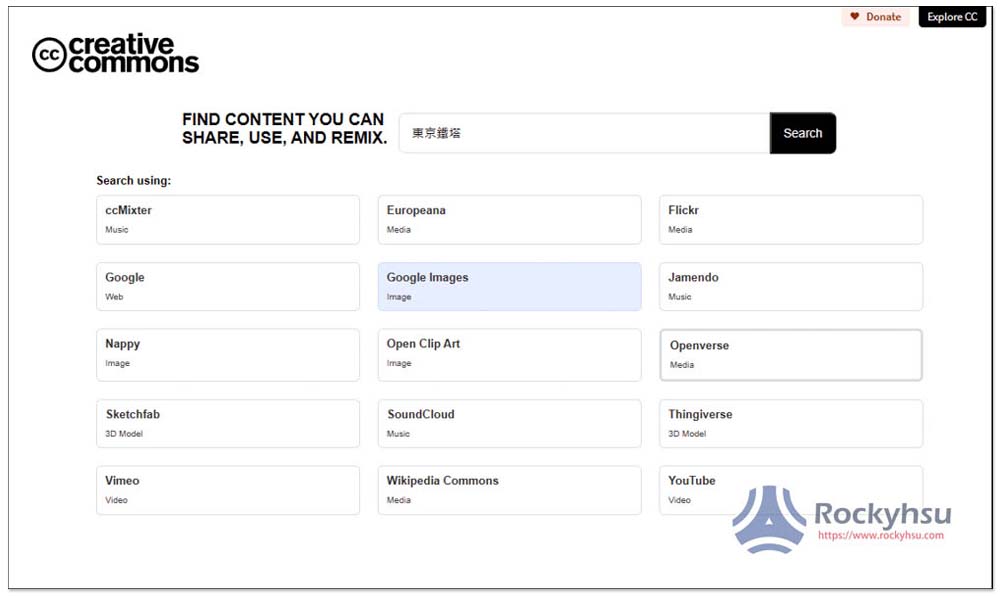Deselect the highlighted Google Images card
1000x596 pixels.
coord(509,286)
